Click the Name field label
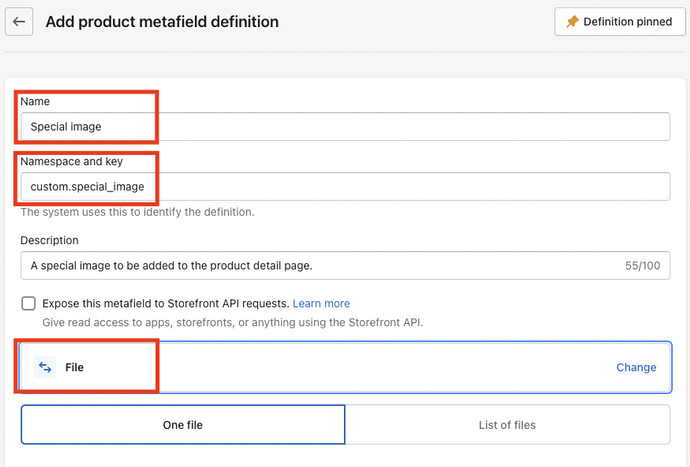 coord(34,102)
